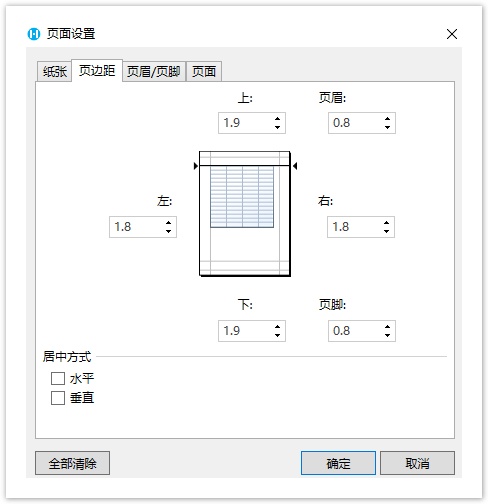Increase the 页眉 header margin value
This screenshot has width=488, height=504.
pyautogui.click(x=387, y=119)
